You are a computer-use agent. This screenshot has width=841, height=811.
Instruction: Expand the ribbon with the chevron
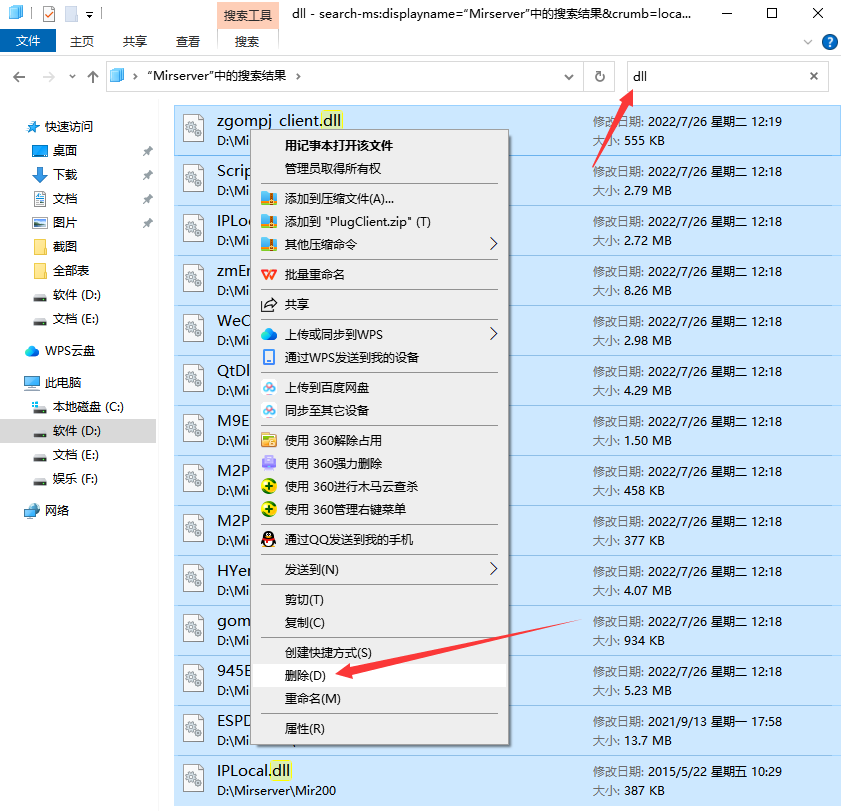click(808, 42)
